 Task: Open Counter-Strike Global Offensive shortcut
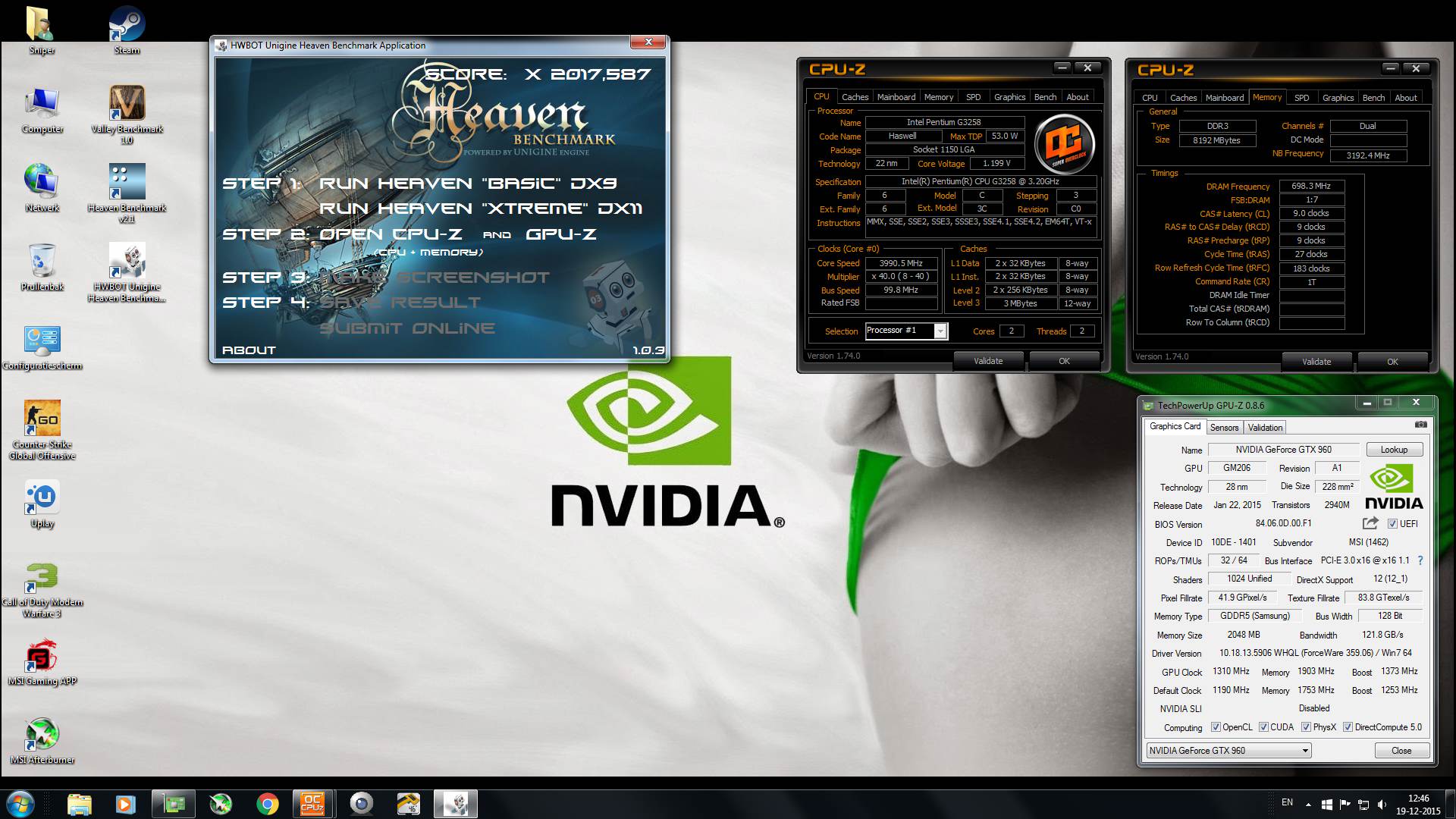pos(42,429)
